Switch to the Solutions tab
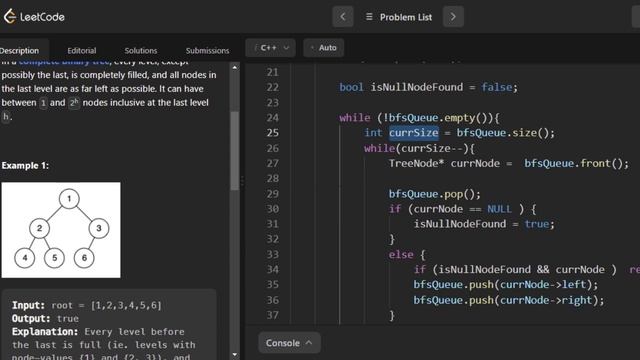 coord(141,51)
